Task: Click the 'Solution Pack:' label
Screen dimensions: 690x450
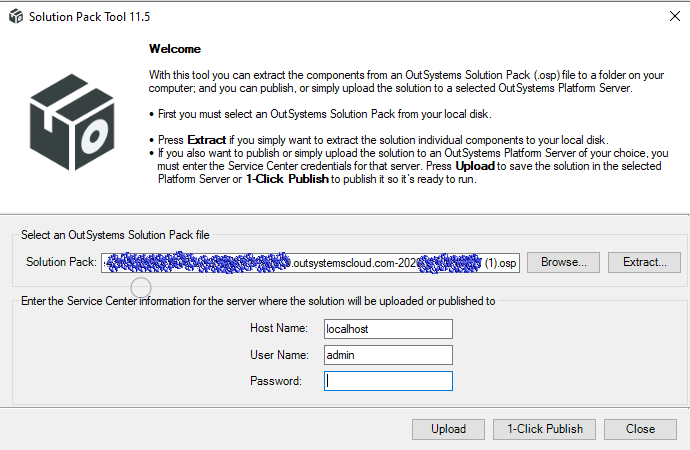Action: [x=61, y=262]
